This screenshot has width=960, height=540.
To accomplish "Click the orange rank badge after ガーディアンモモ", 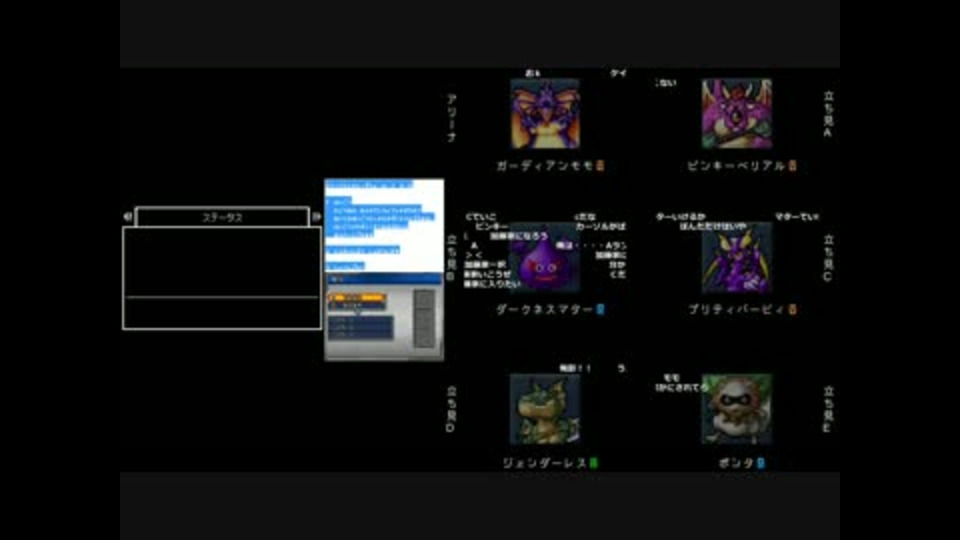I will click(x=600, y=166).
